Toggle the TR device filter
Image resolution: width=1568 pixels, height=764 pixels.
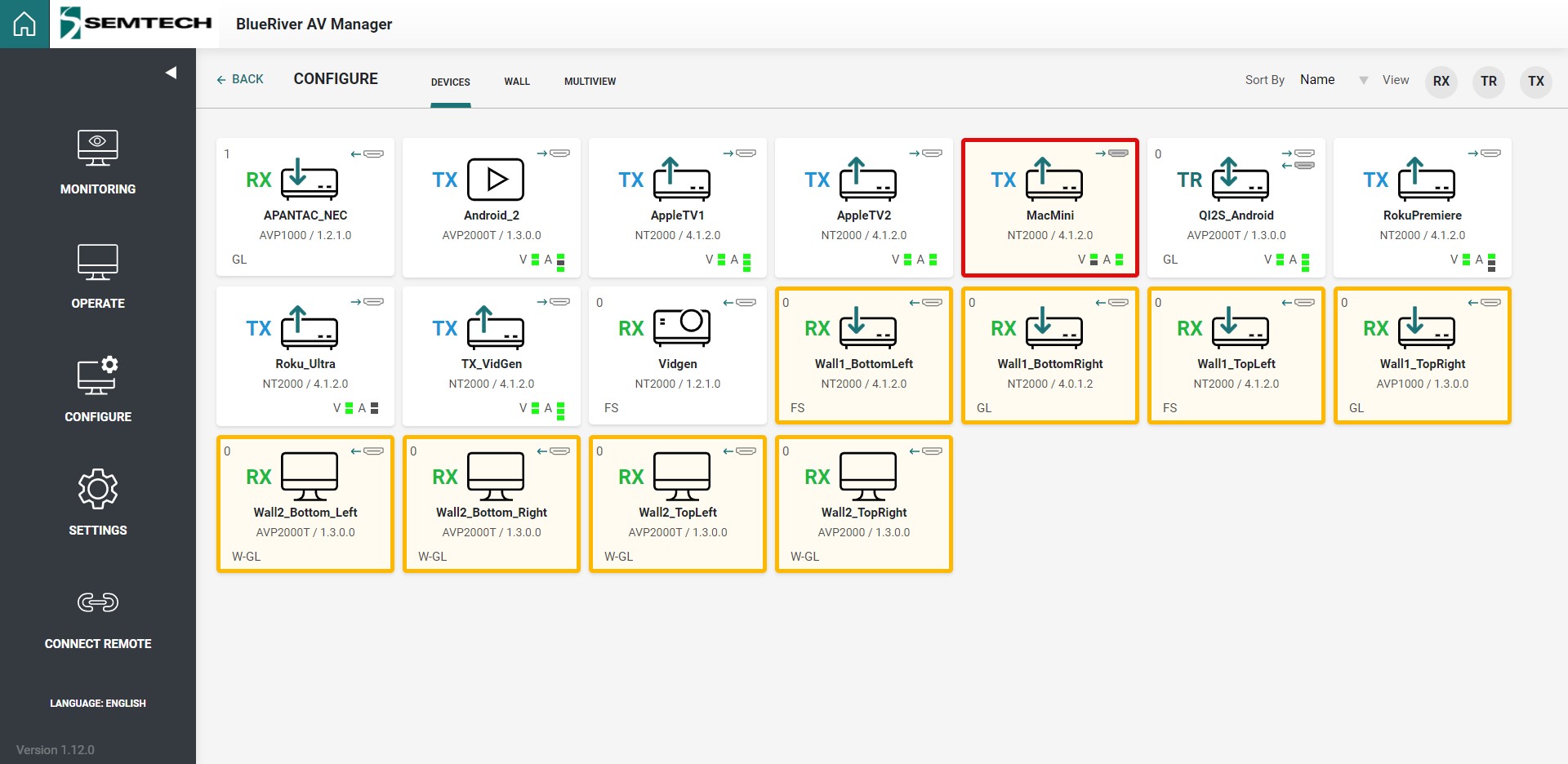coord(1488,82)
